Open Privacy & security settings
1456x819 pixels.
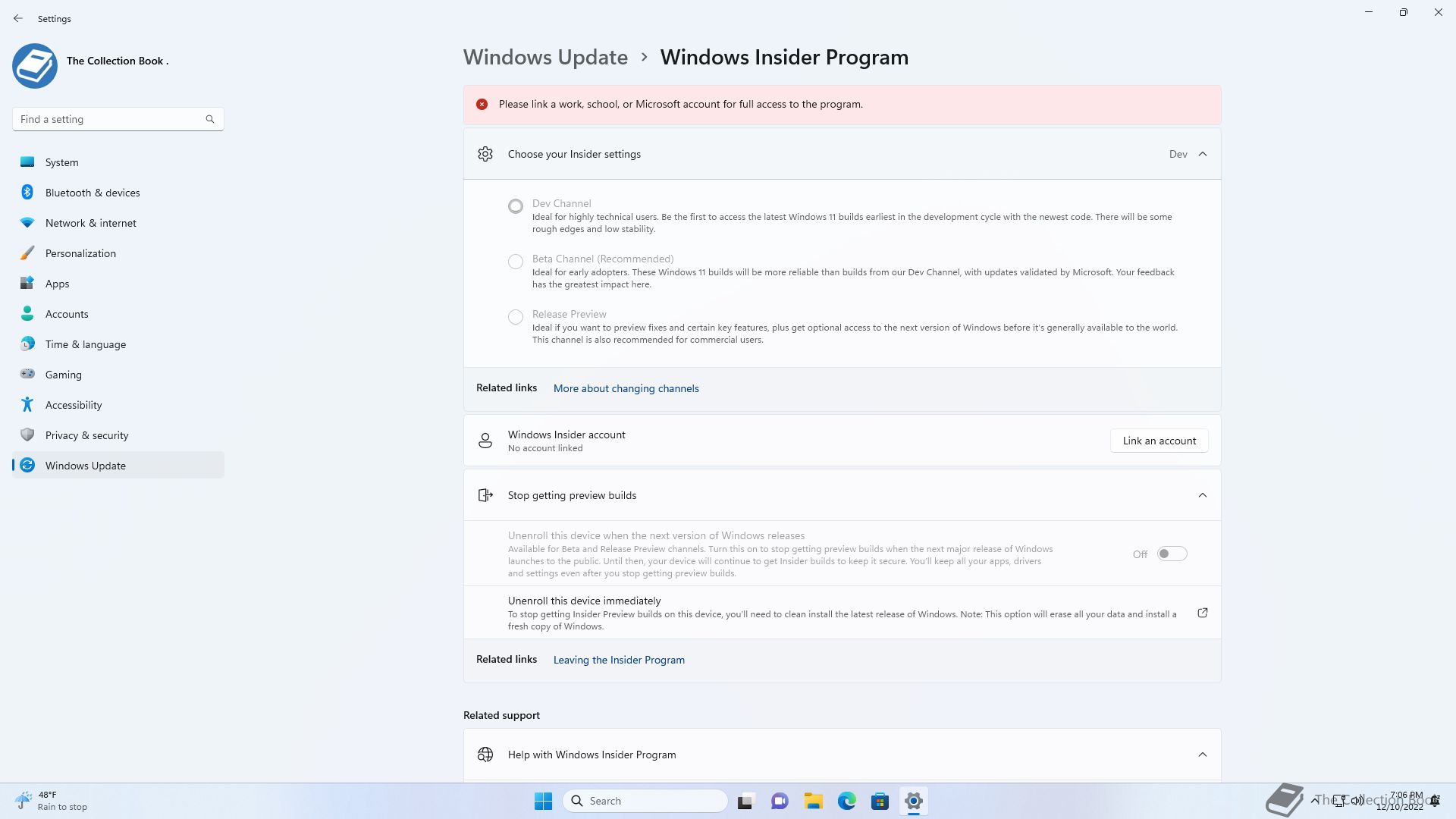[118, 435]
